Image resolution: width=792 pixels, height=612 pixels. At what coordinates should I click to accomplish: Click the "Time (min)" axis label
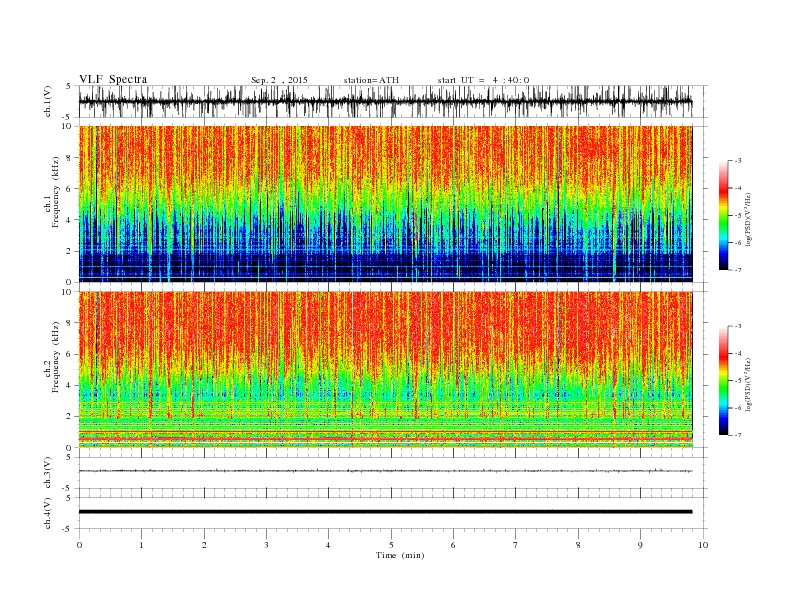click(400, 555)
